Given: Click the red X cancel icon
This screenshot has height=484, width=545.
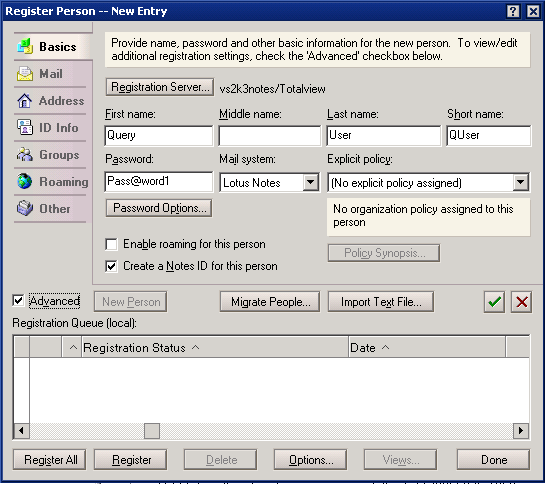Looking at the screenshot, I should 521,302.
